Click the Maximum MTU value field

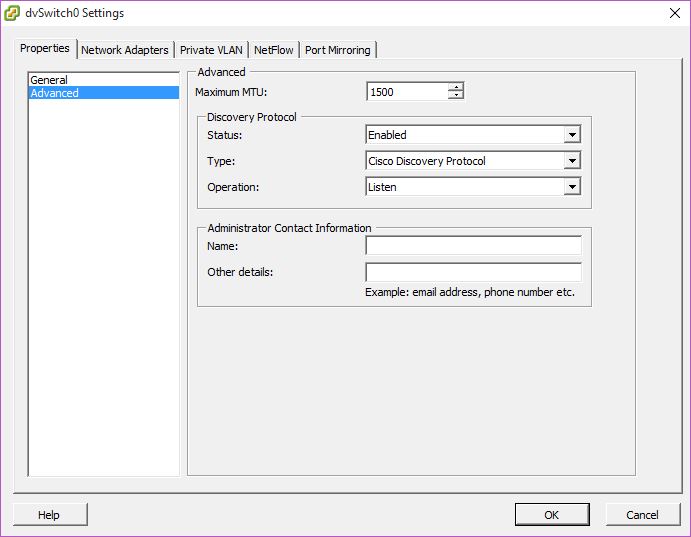406,92
